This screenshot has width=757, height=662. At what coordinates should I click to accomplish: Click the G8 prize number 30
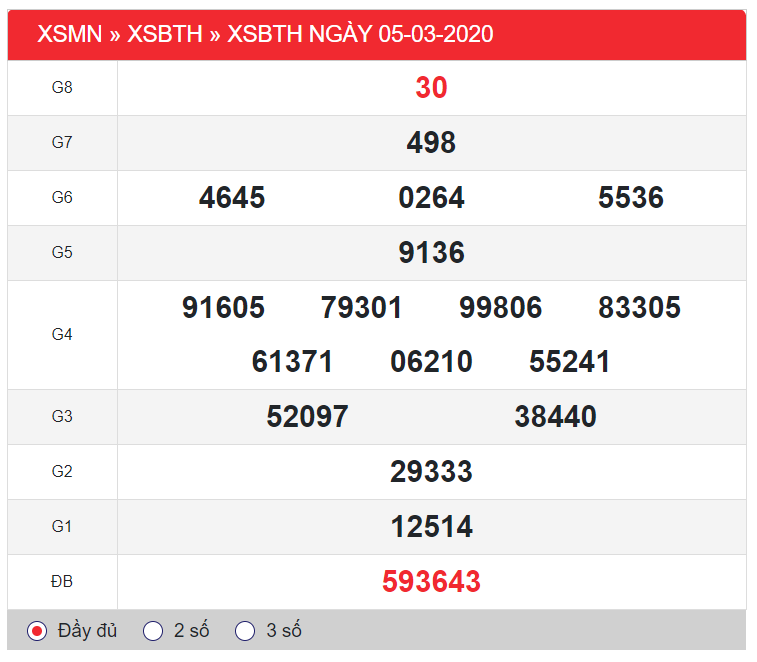tap(431, 88)
